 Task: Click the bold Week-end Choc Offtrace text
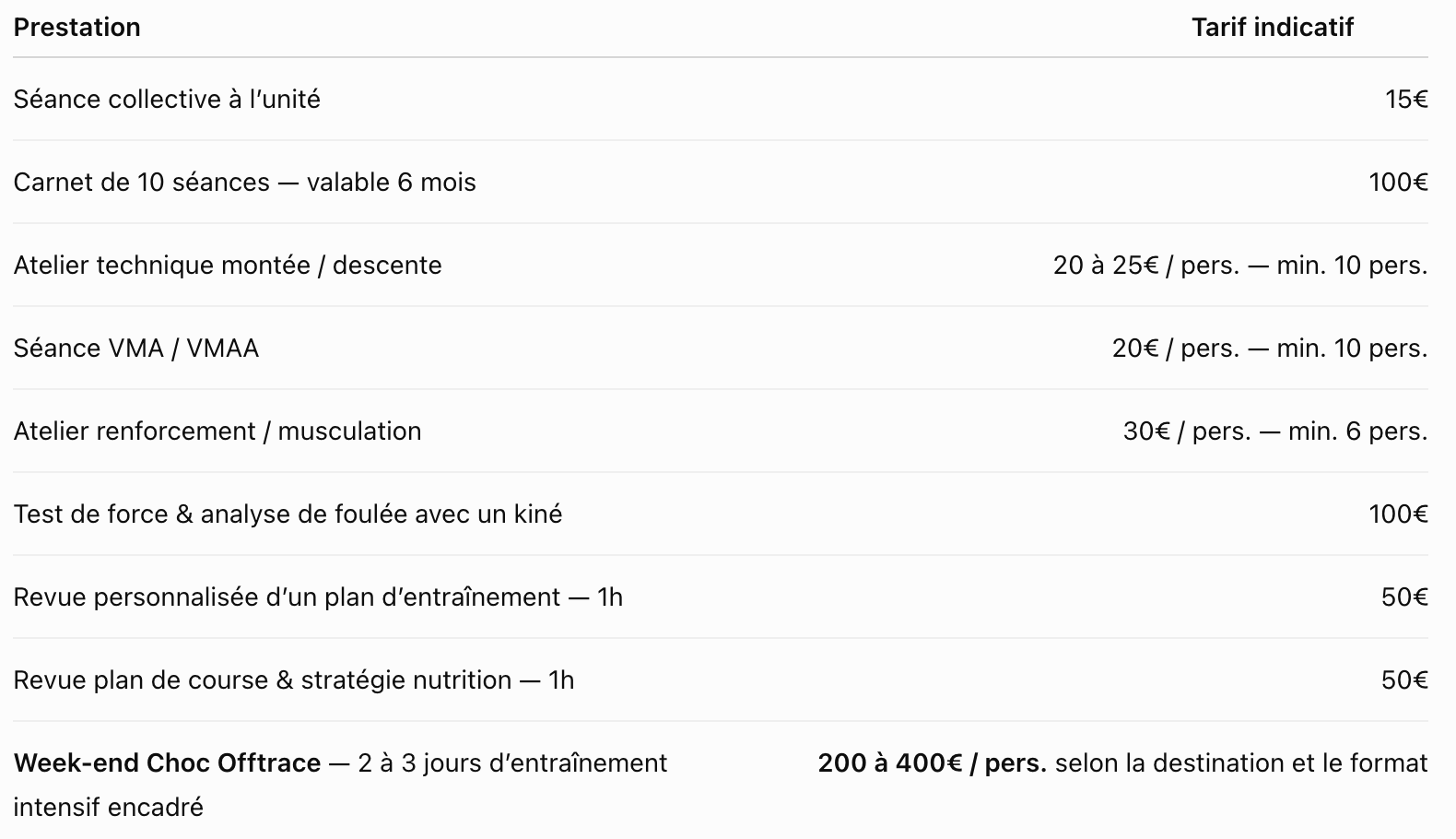[x=167, y=763]
